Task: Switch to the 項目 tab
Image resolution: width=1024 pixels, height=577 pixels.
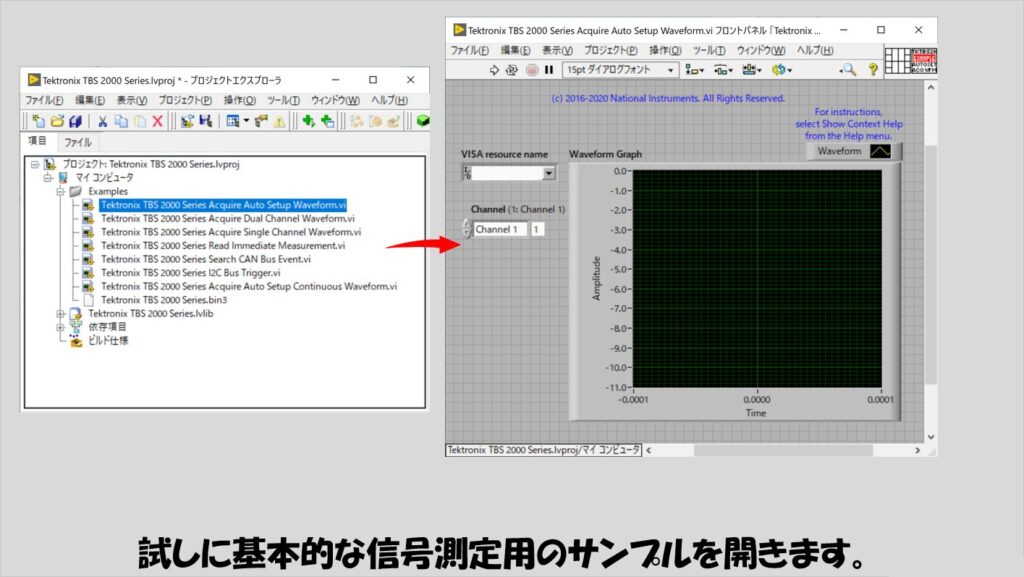Action: click(37, 141)
